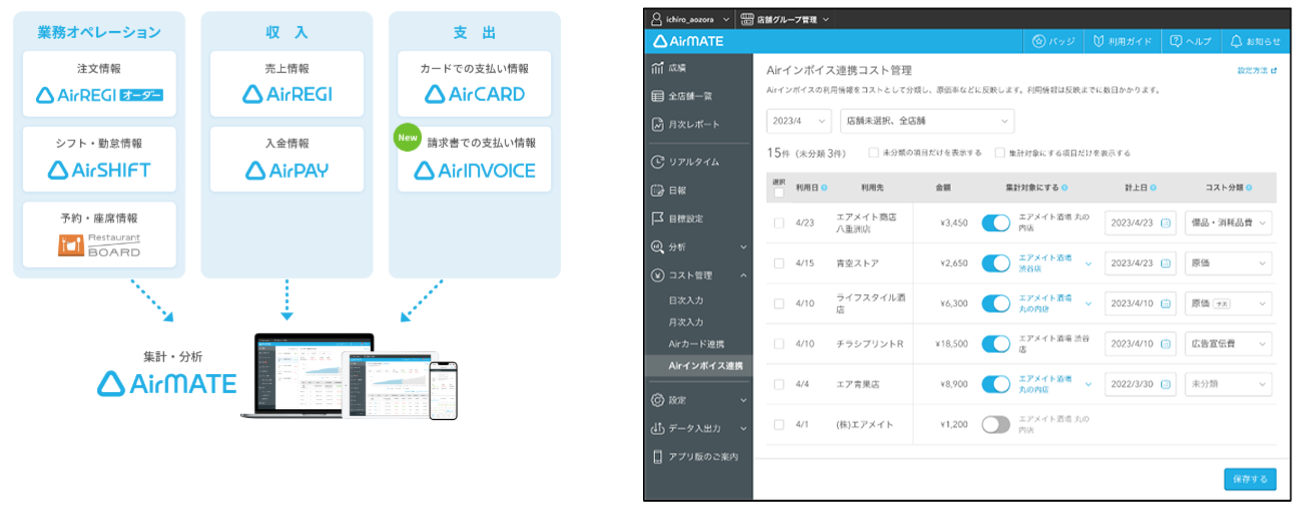Click the AirMATE logo in the blue header

688,41
